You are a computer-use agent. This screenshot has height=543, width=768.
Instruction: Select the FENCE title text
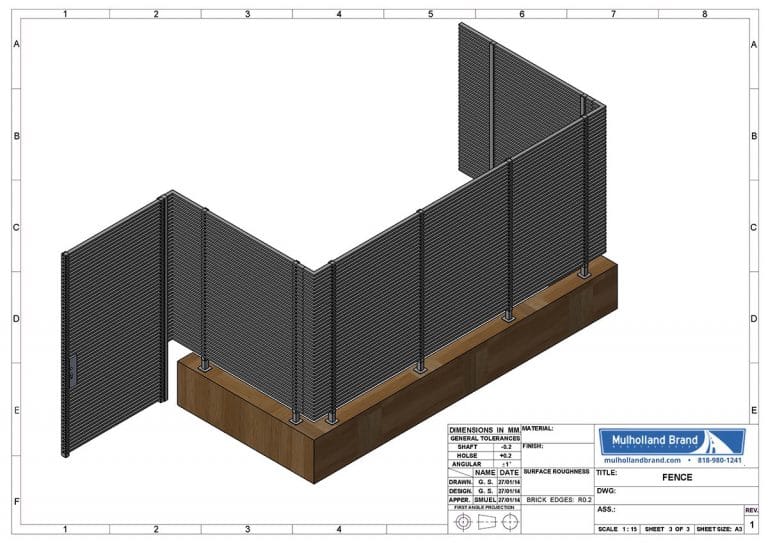click(677, 477)
